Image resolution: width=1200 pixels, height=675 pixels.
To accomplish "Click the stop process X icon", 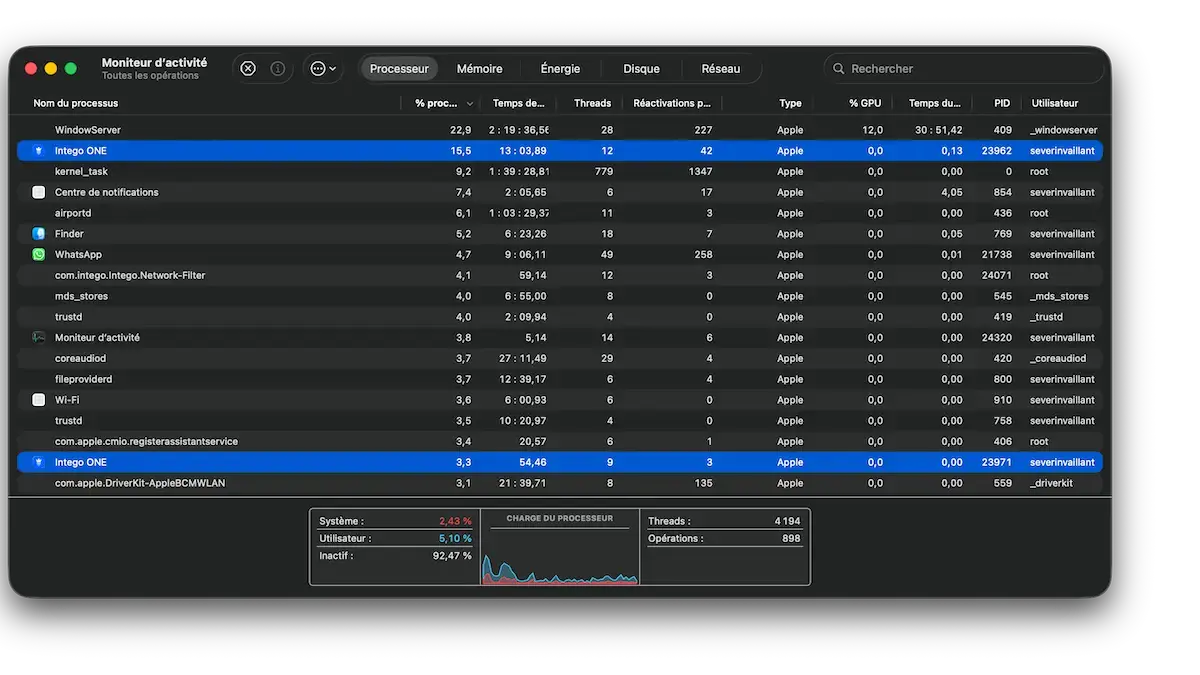I will [x=248, y=69].
